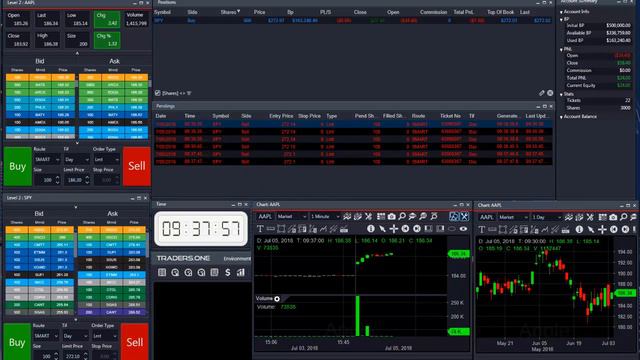
Task: Select the crosshair tool in 1 Day AAPL chart
Action: click(602, 230)
